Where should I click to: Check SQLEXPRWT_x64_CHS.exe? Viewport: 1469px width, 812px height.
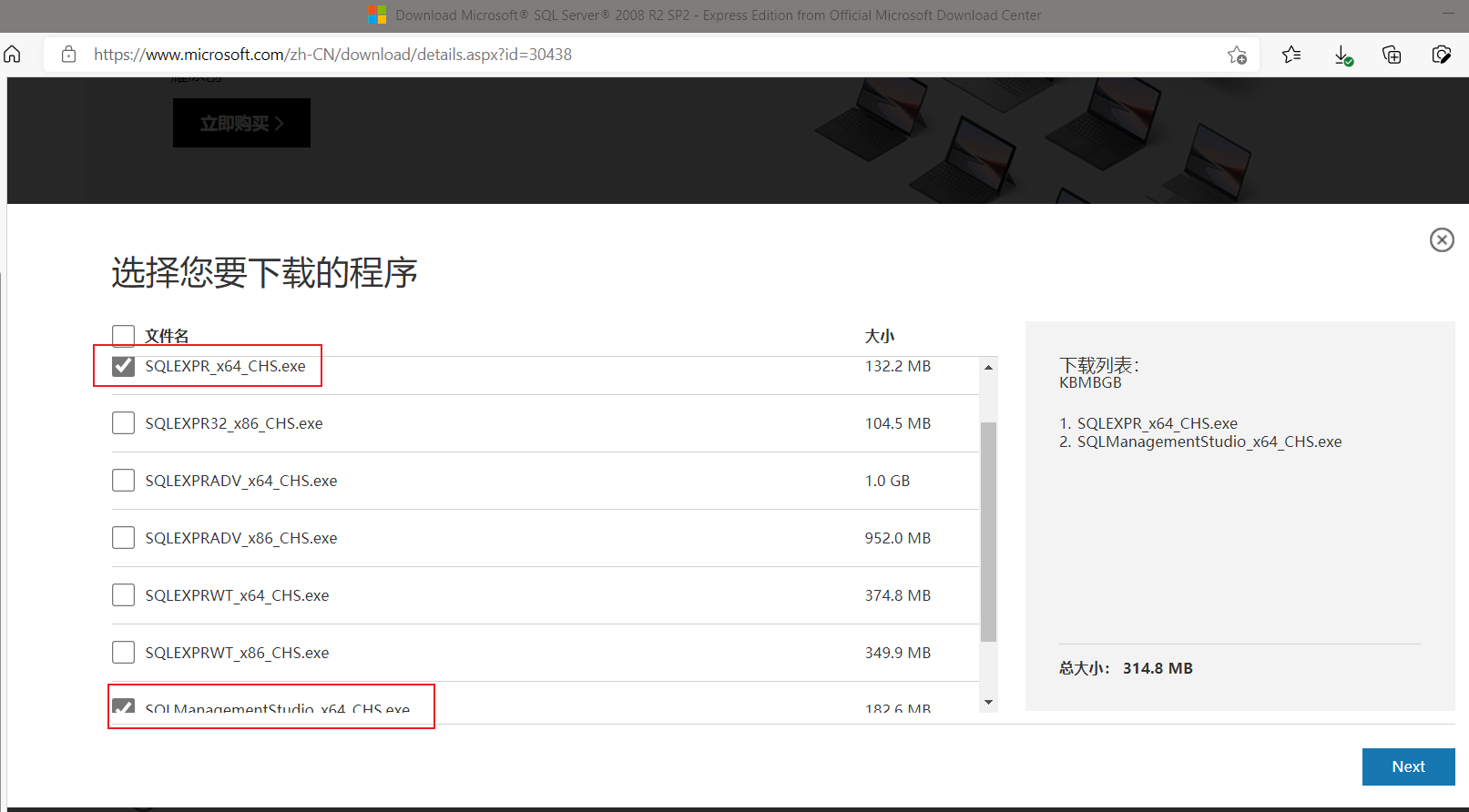pyautogui.click(x=123, y=595)
